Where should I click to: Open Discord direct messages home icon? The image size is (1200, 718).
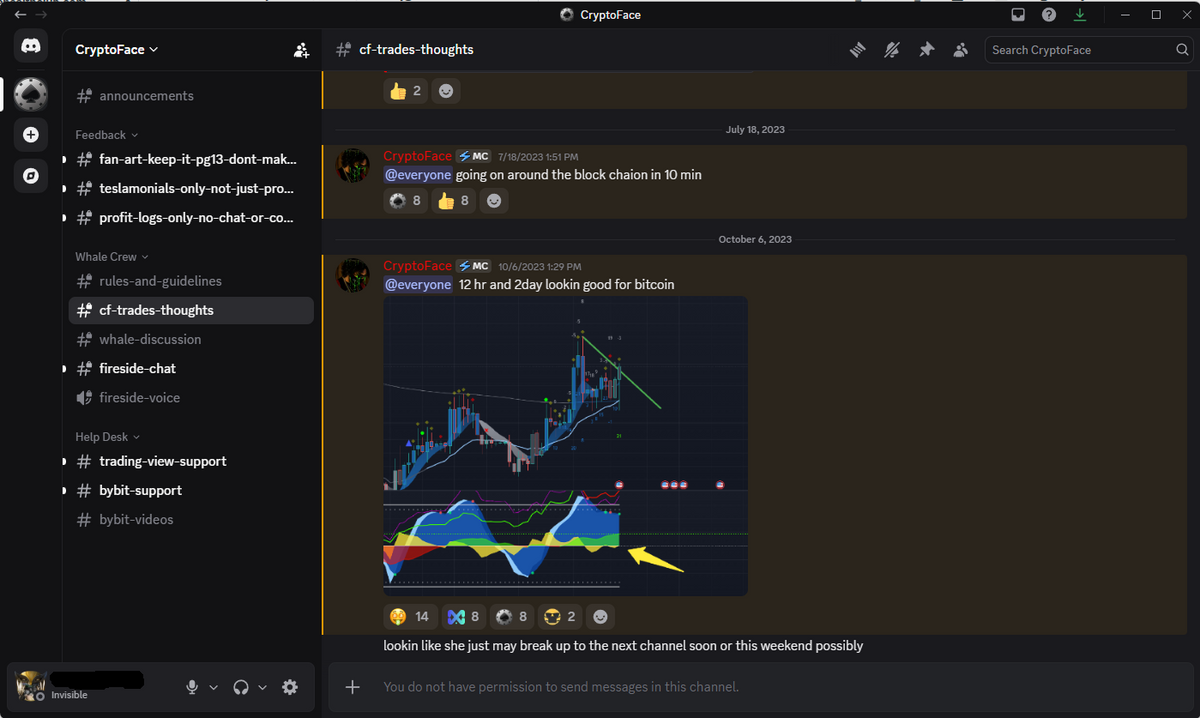(31, 45)
